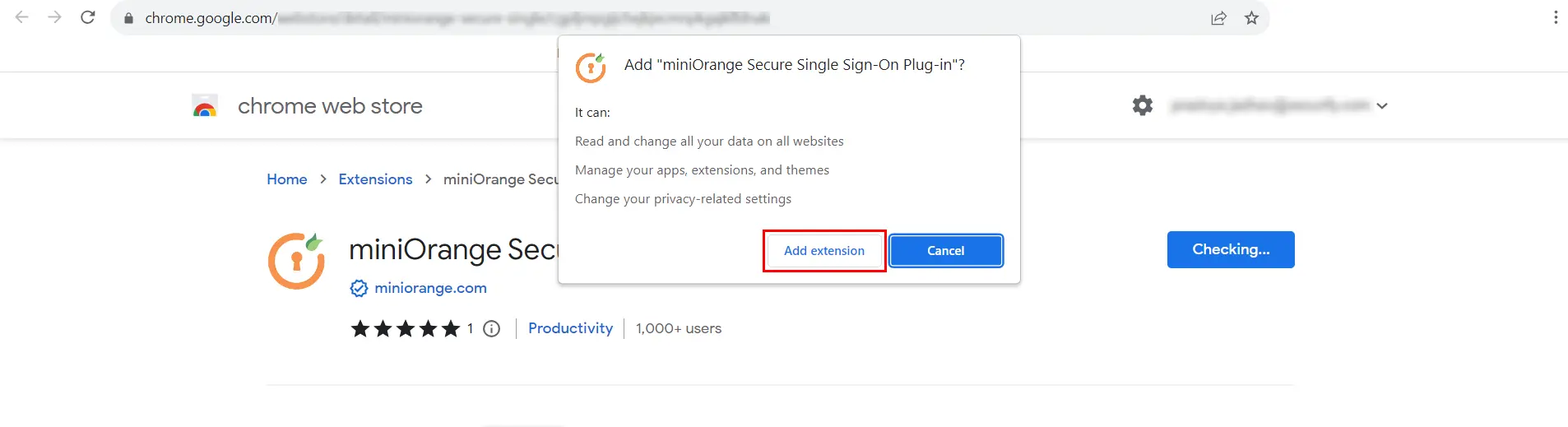Viewport: 1568px width, 427px height.
Task: Click the browser forward arrow
Action: [55, 17]
